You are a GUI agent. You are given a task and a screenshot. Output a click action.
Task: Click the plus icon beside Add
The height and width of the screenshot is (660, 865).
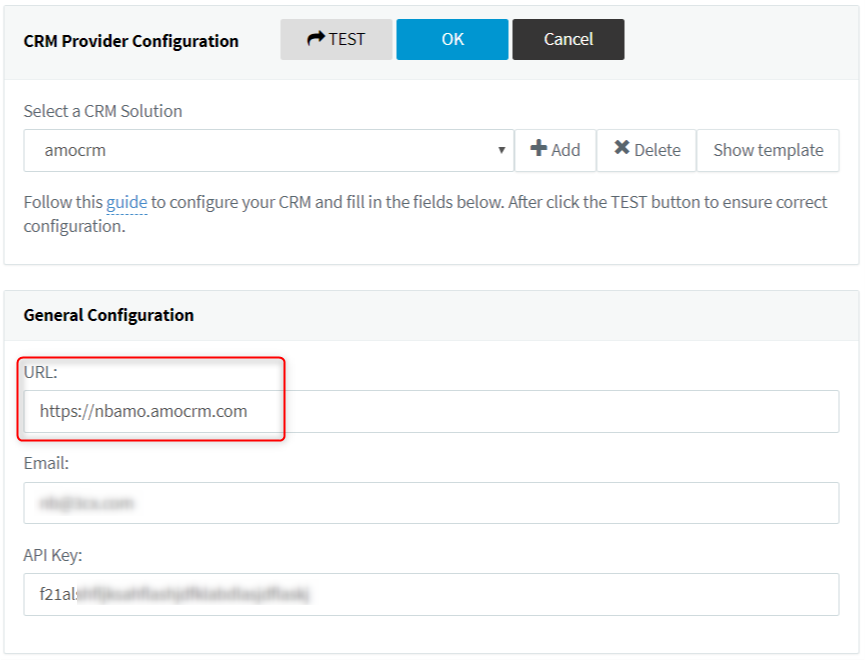point(539,149)
